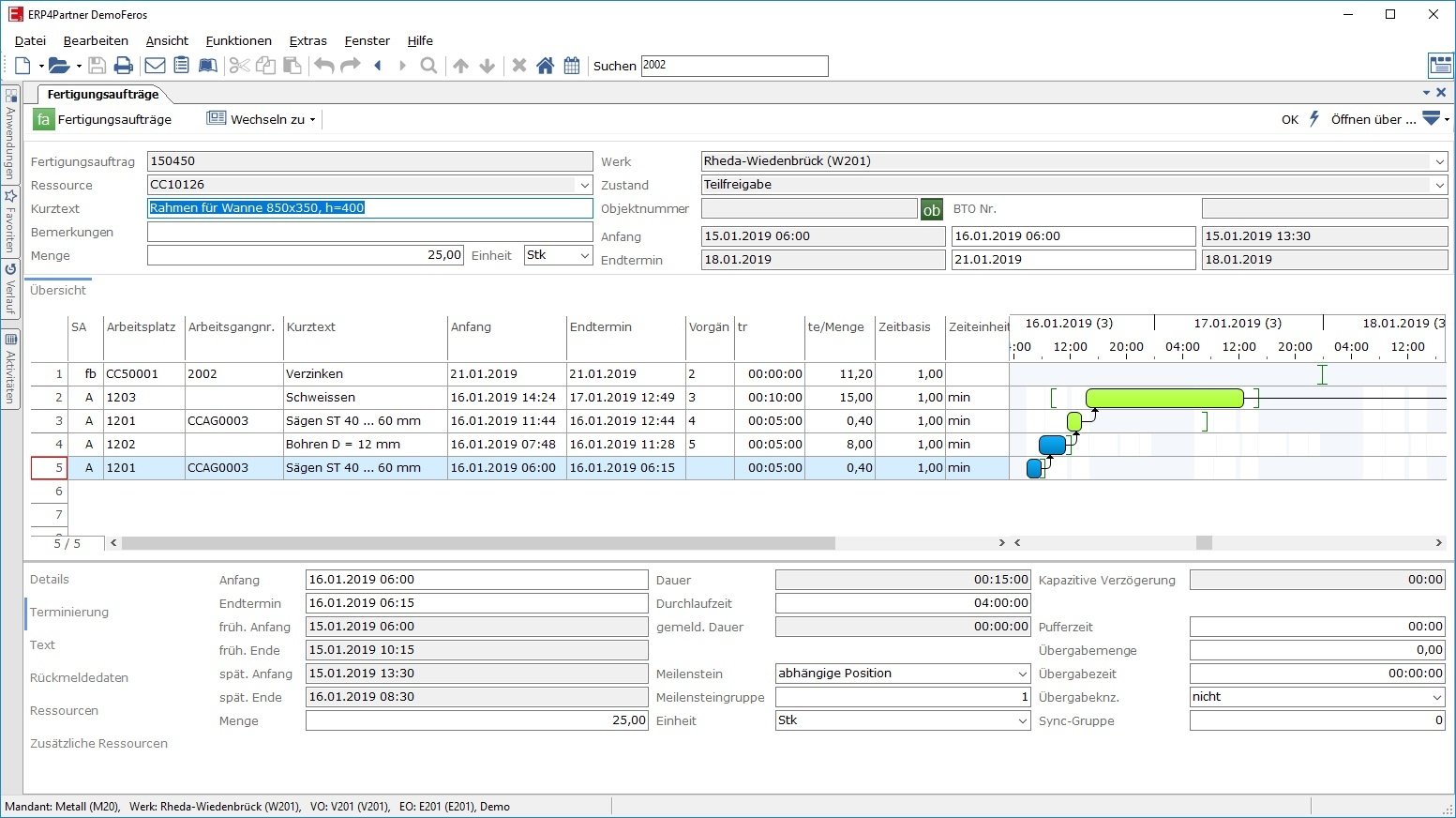Click the blue 'ob' icon beside Objektnummer
The height and width of the screenshot is (818, 1456).
tap(931, 208)
